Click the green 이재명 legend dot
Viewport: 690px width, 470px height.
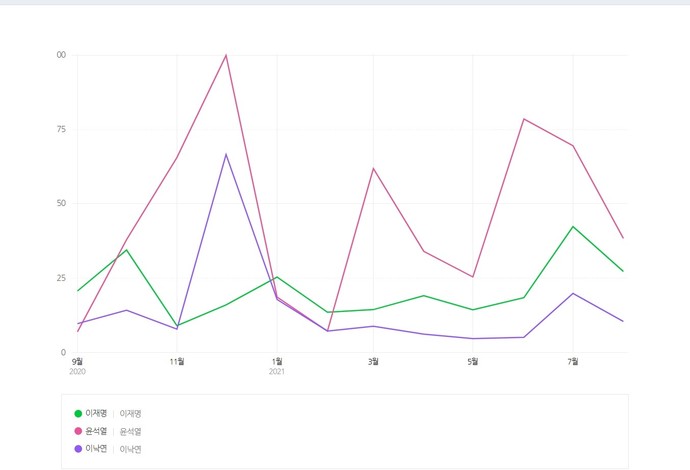78,413
